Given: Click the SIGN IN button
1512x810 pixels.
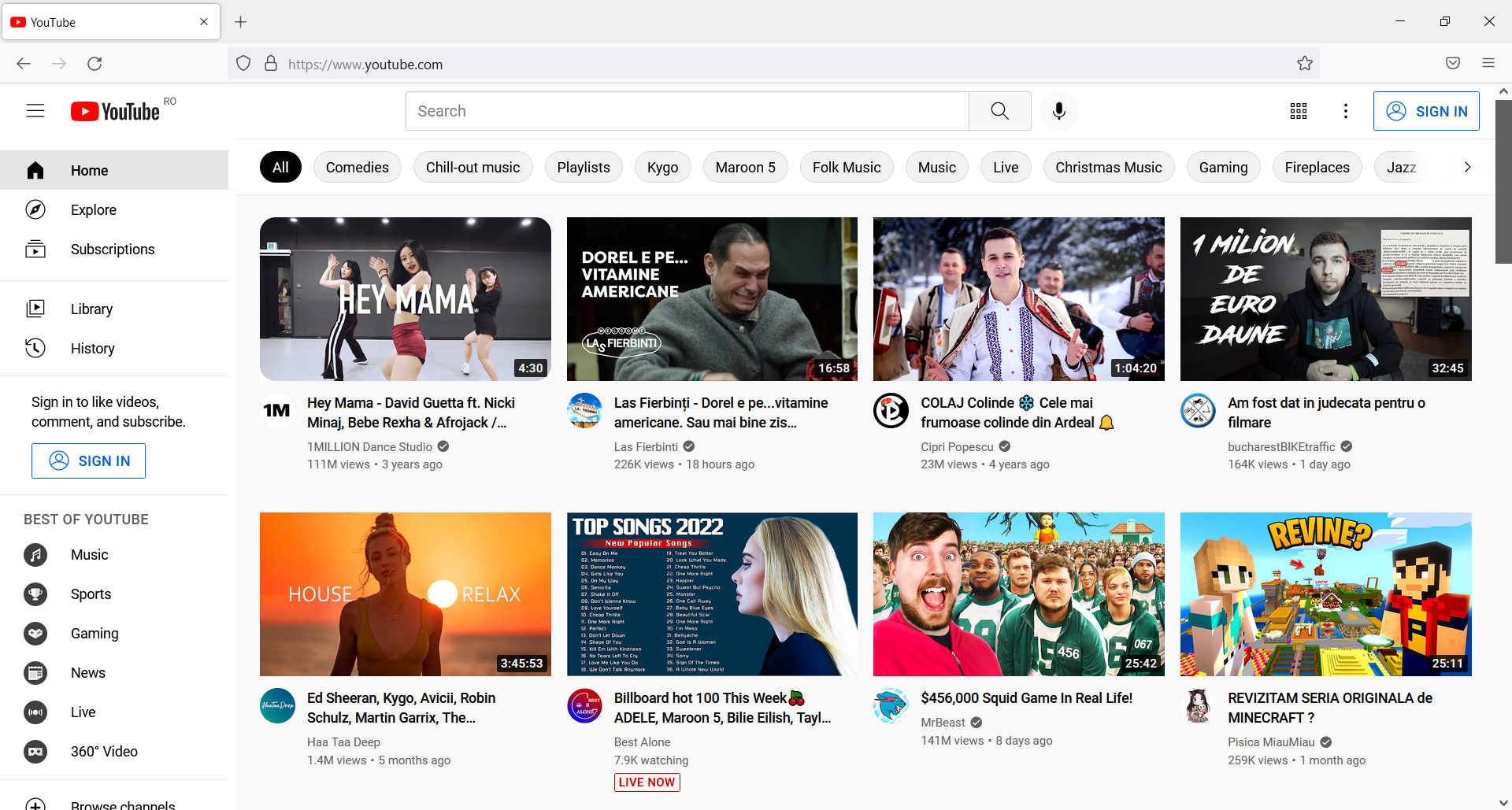Looking at the screenshot, I should [x=1426, y=111].
